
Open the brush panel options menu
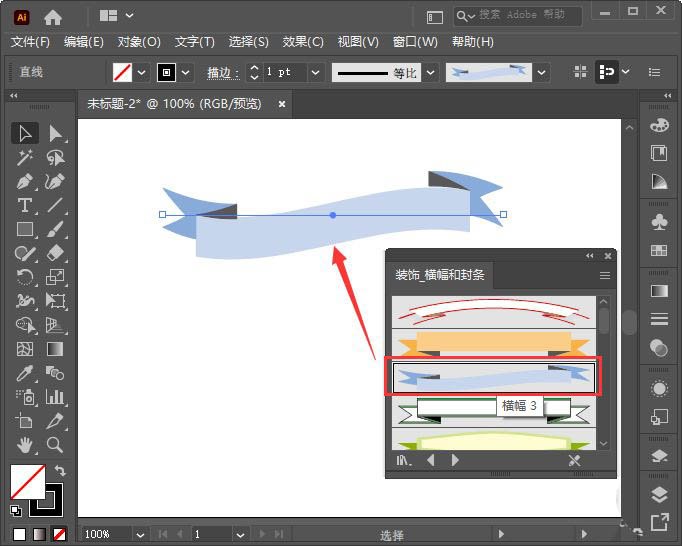coord(605,275)
